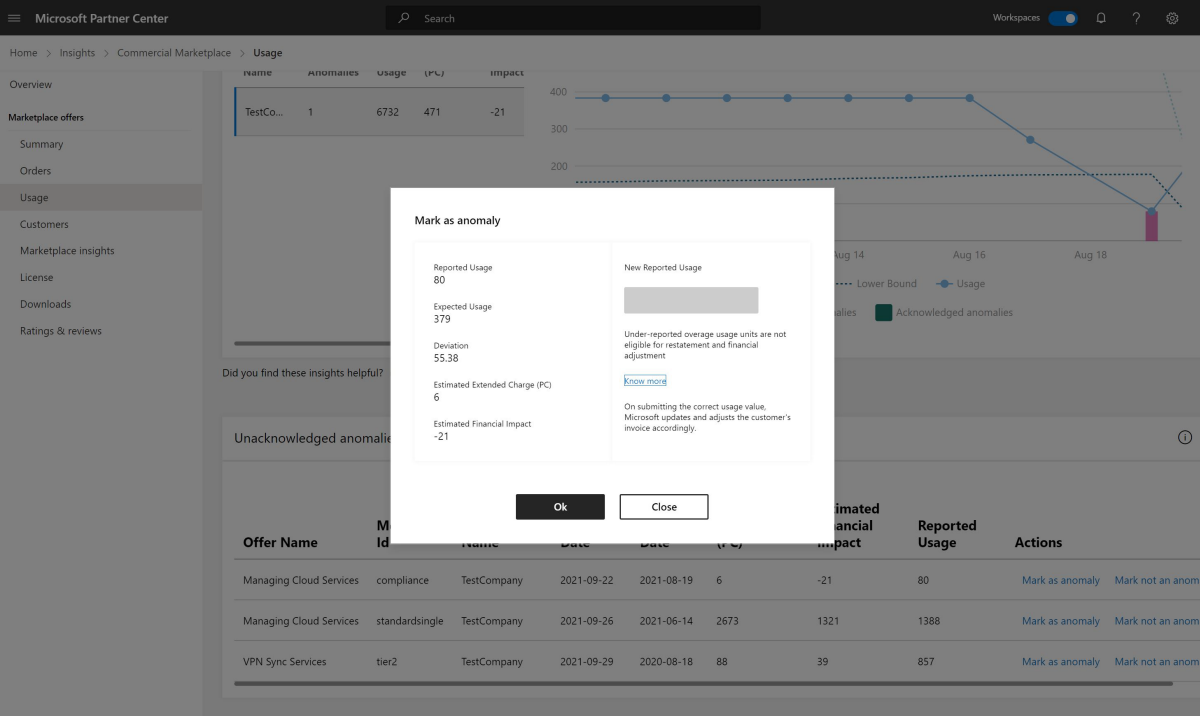This screenshot has width=1200, height=716.
Task: Focus the Search field in the header
Action: pyautogui.click(x=573, y=18)
